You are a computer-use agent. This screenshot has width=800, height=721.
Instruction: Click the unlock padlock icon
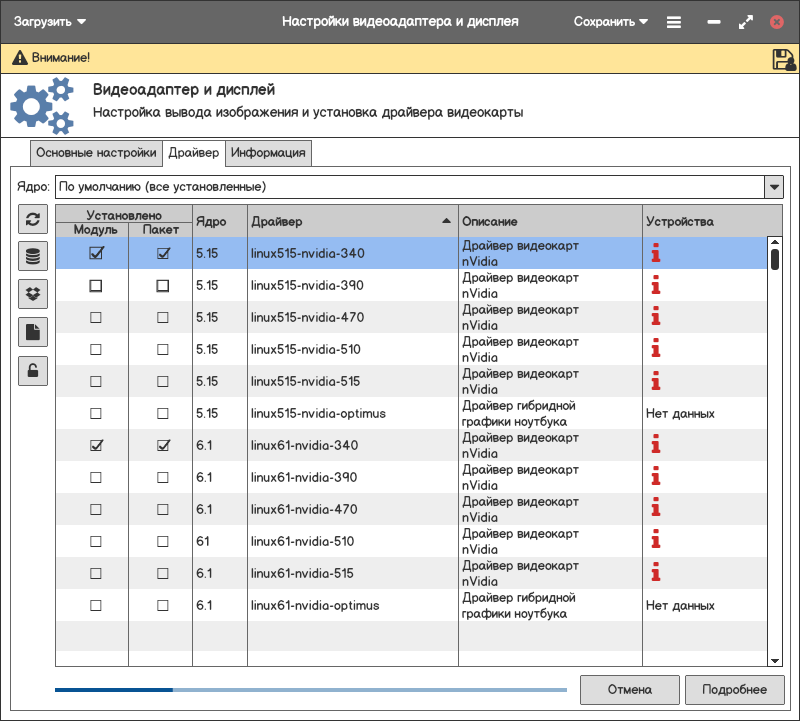click(33, 370)
